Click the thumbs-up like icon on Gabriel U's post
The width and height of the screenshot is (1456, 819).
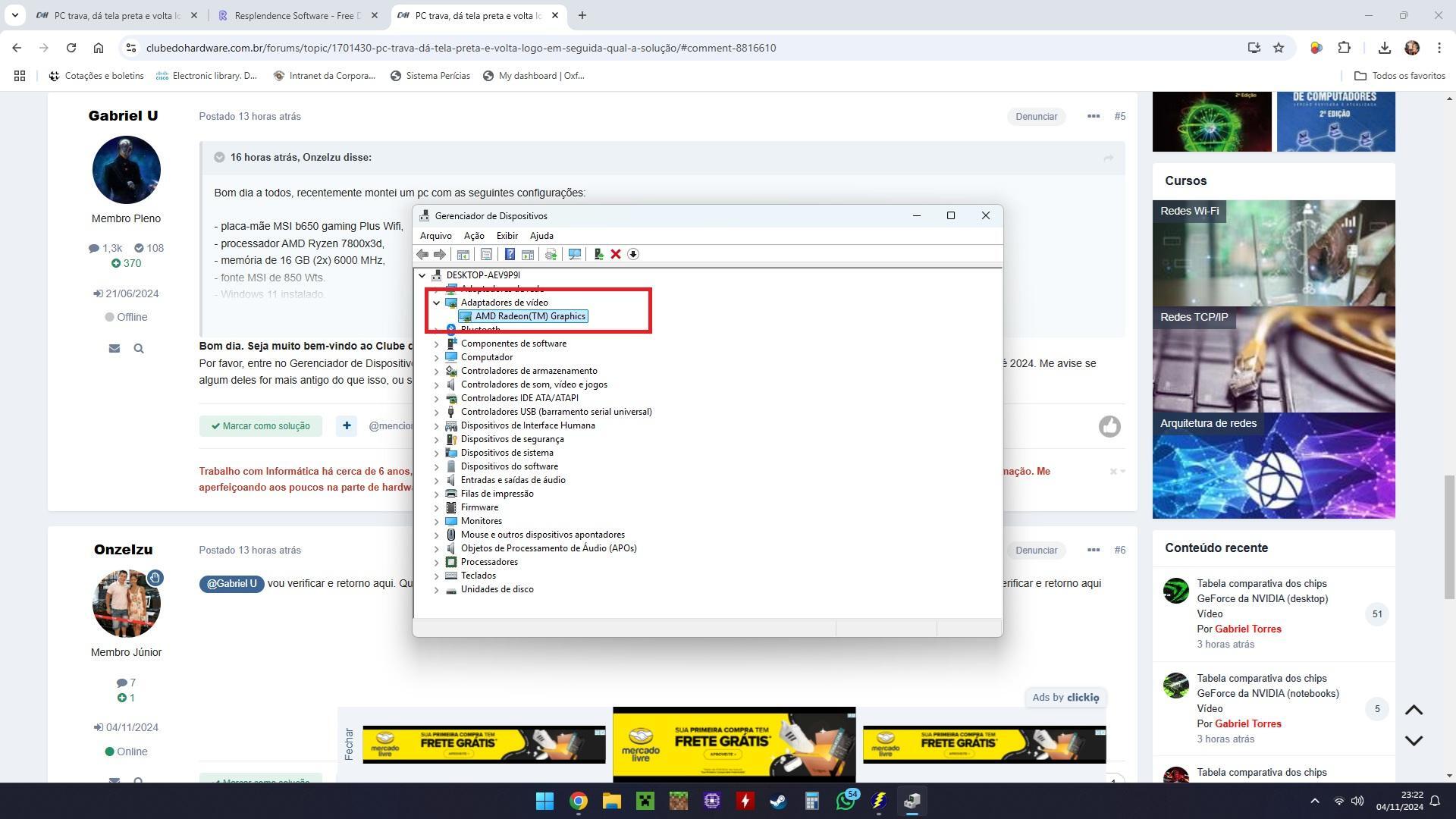[x=1109, y=426]
